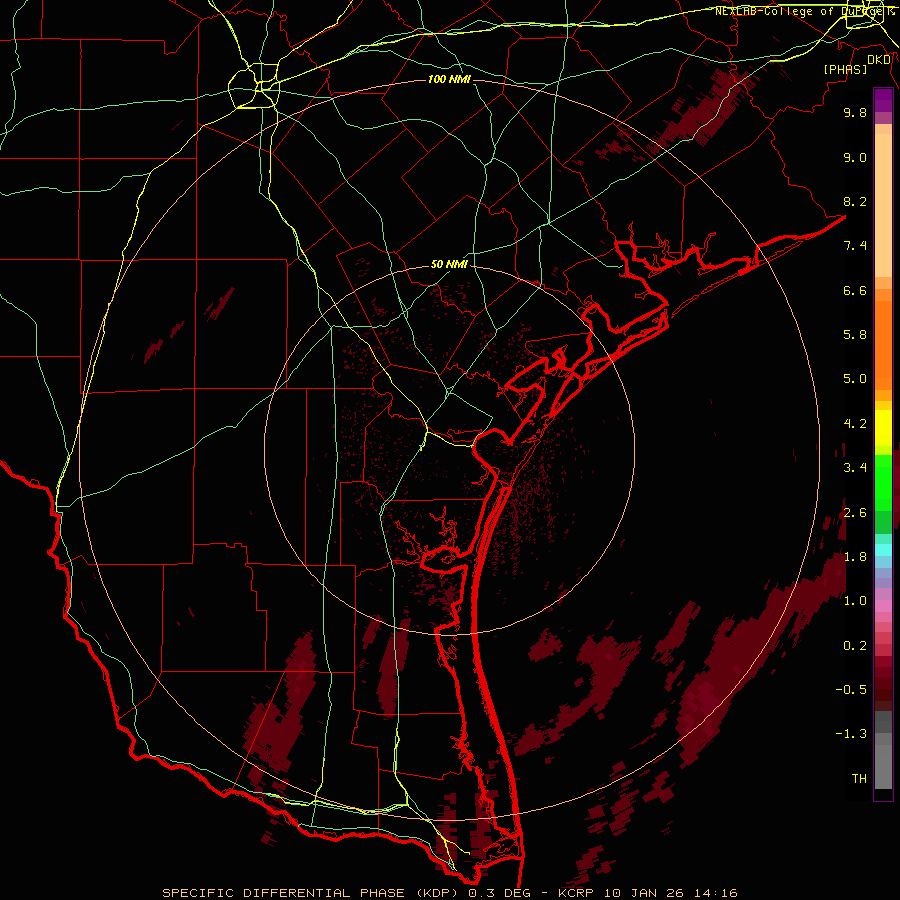Select the gray band at the color bar bottom
The height and width of the screenshot is (900, 900).
pyautogui.click(x=883, y=761)
